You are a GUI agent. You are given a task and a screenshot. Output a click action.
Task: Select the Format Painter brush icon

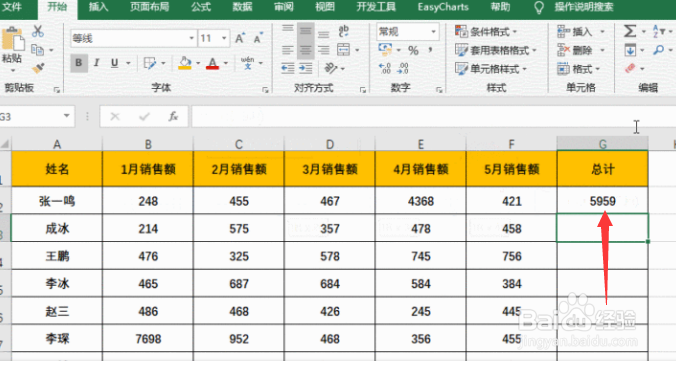pyautogui.click(x=38, y=69)
